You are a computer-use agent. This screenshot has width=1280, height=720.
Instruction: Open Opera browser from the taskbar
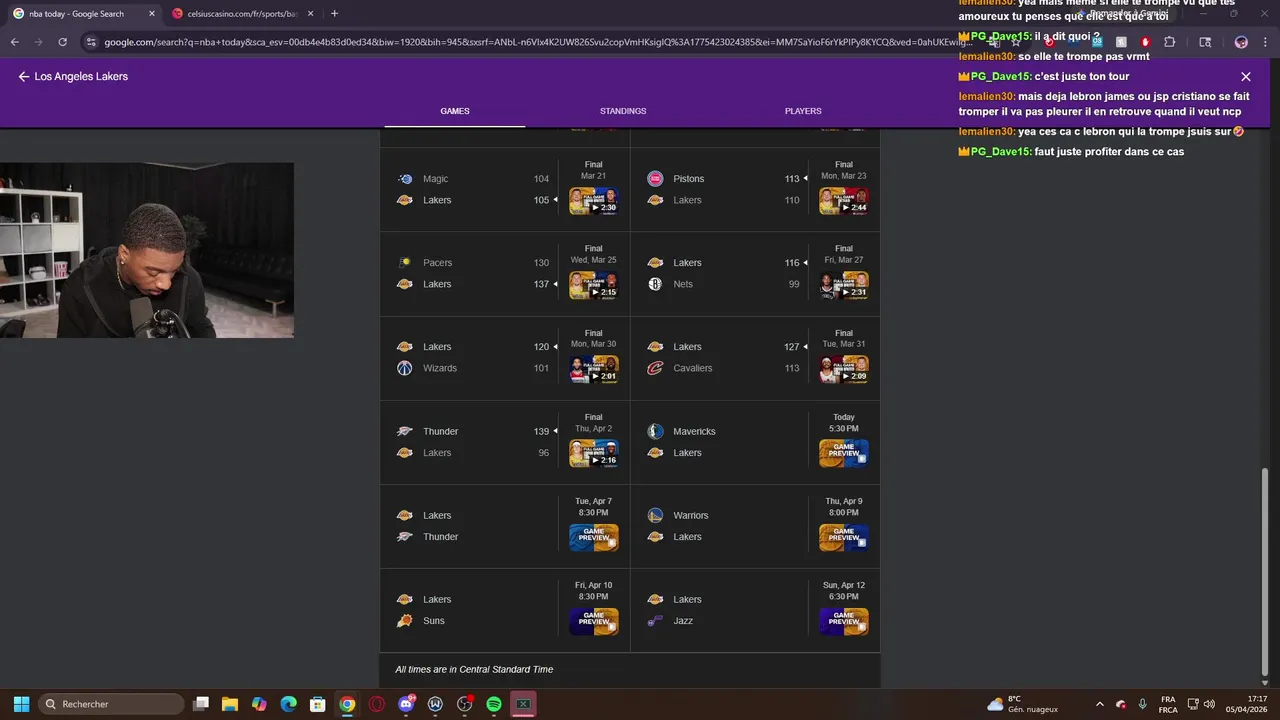click(x=377, y=704)
